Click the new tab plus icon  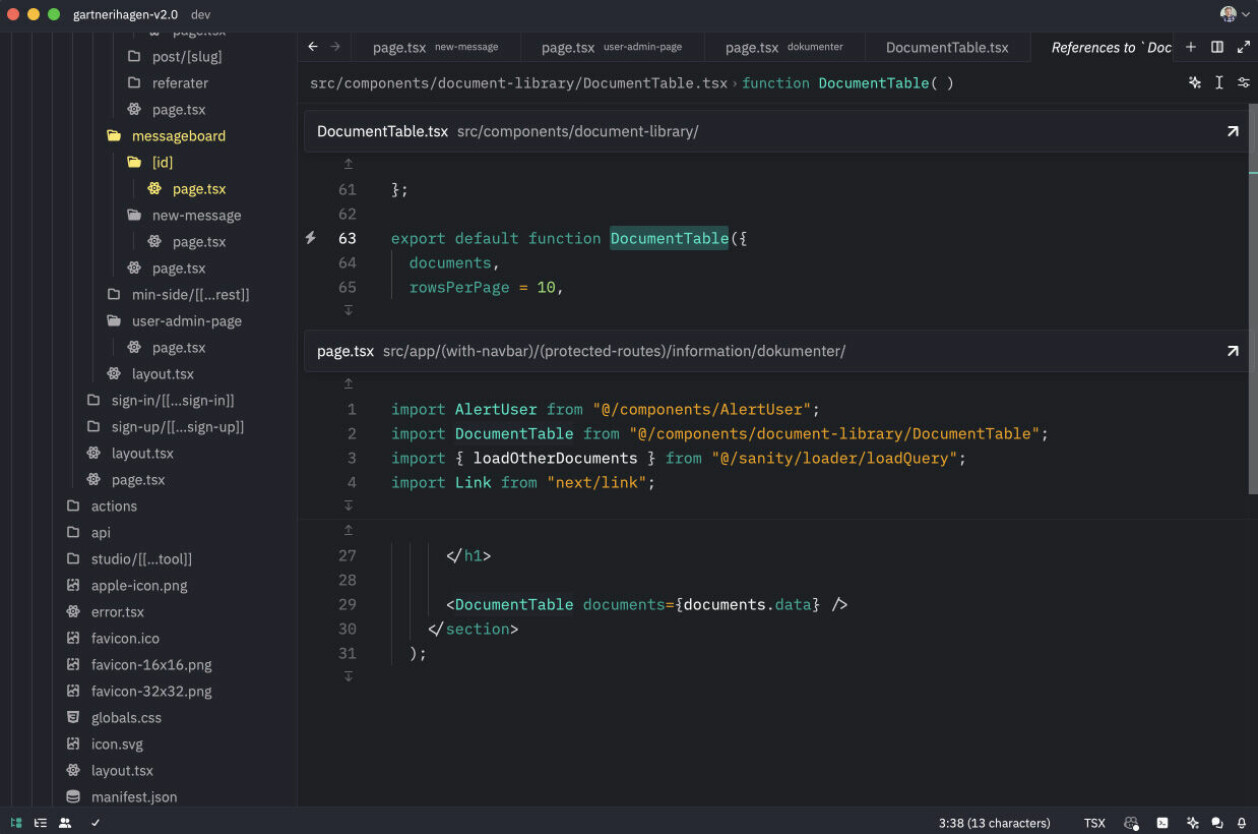pyautogui.click(x=1190, y=47)
